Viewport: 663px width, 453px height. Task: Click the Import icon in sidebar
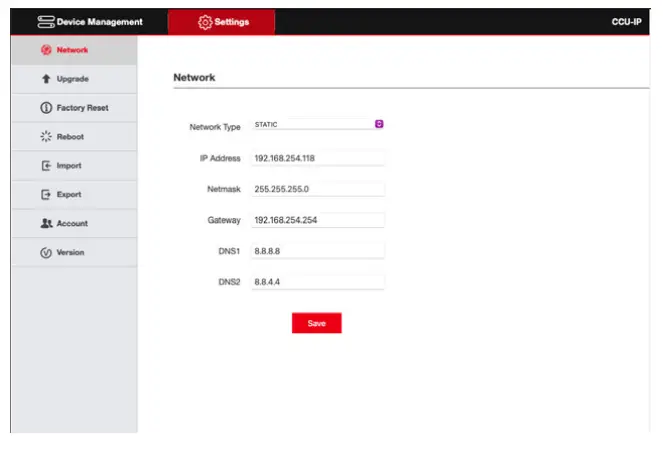point(46,165)
